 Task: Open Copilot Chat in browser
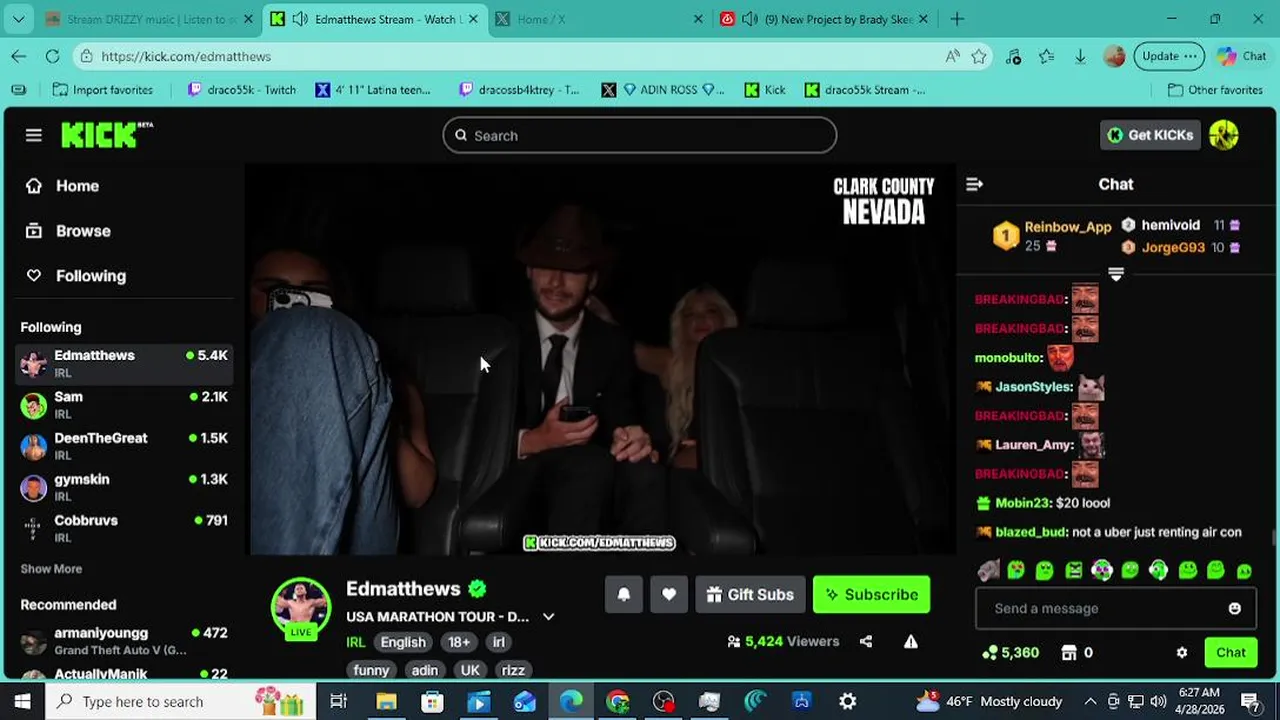1242,56
